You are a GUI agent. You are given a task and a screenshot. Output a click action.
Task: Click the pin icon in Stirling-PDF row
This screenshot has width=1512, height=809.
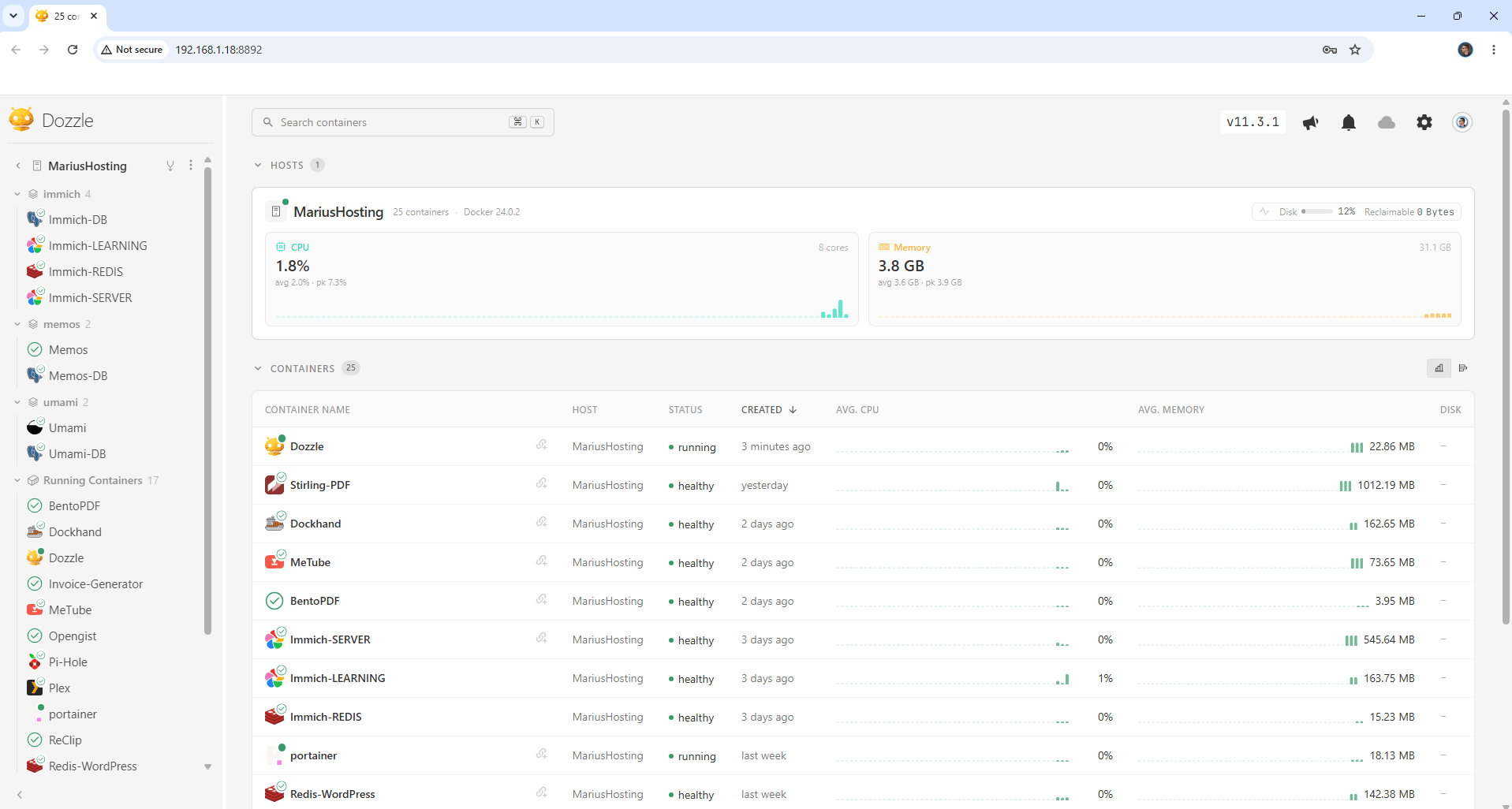542,483
